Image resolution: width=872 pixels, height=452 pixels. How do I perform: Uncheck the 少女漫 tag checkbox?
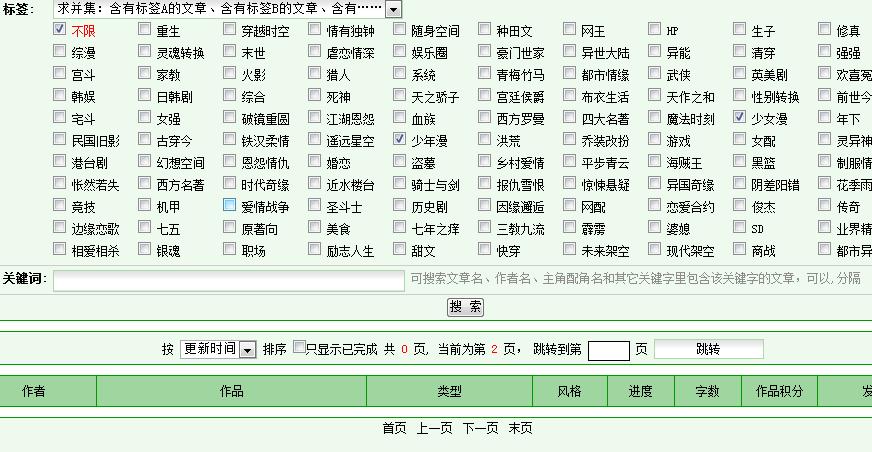(x=740, y=118)
